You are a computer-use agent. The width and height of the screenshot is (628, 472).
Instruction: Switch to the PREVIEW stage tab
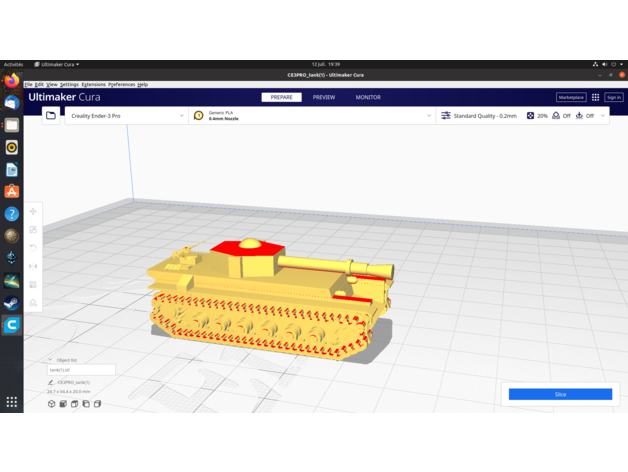coord(324,97)
